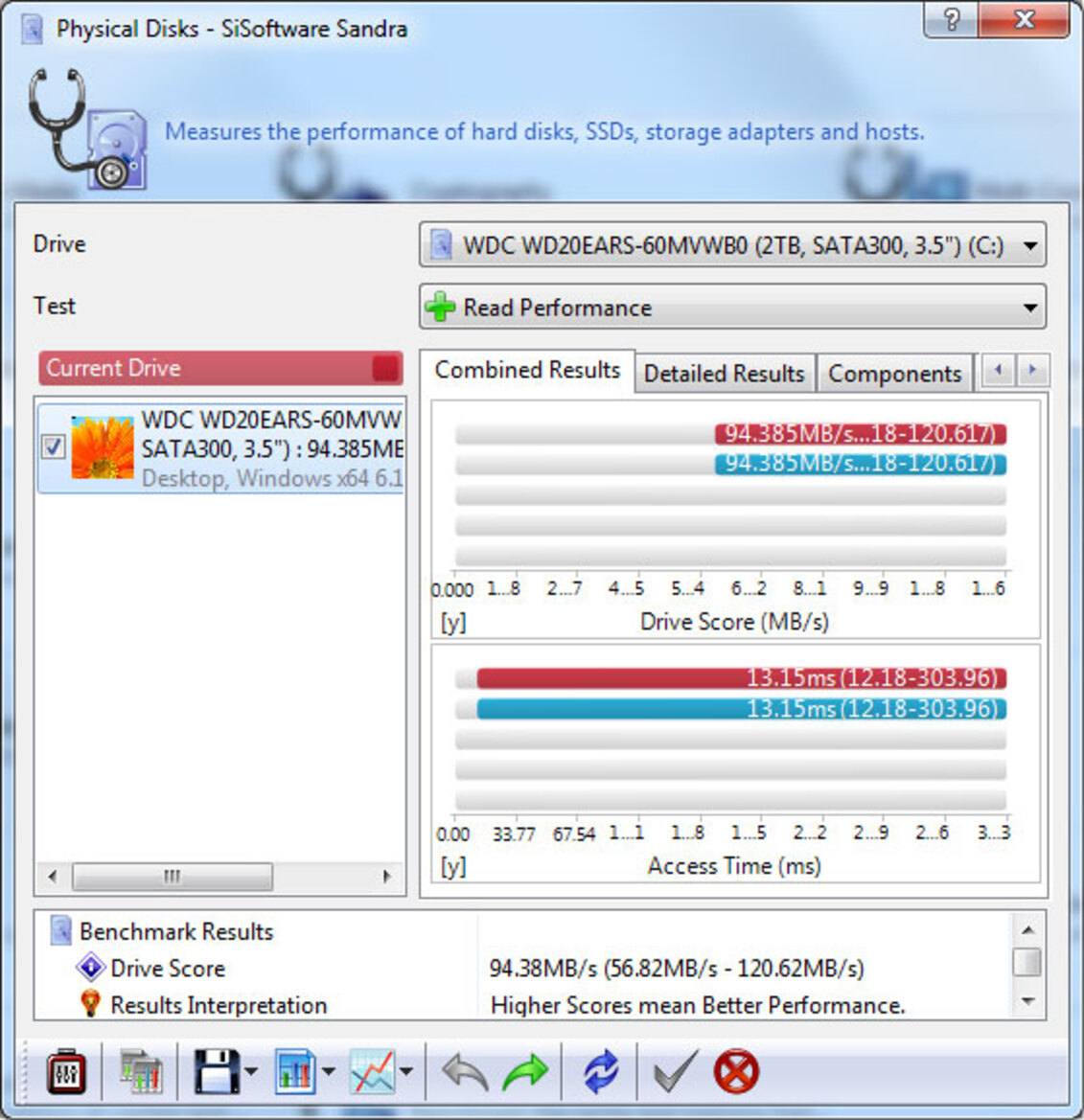This screenshot has height=1120, width=1084.
Task: Click the red cancel X icon
Action: click(x=735, y=1071)
